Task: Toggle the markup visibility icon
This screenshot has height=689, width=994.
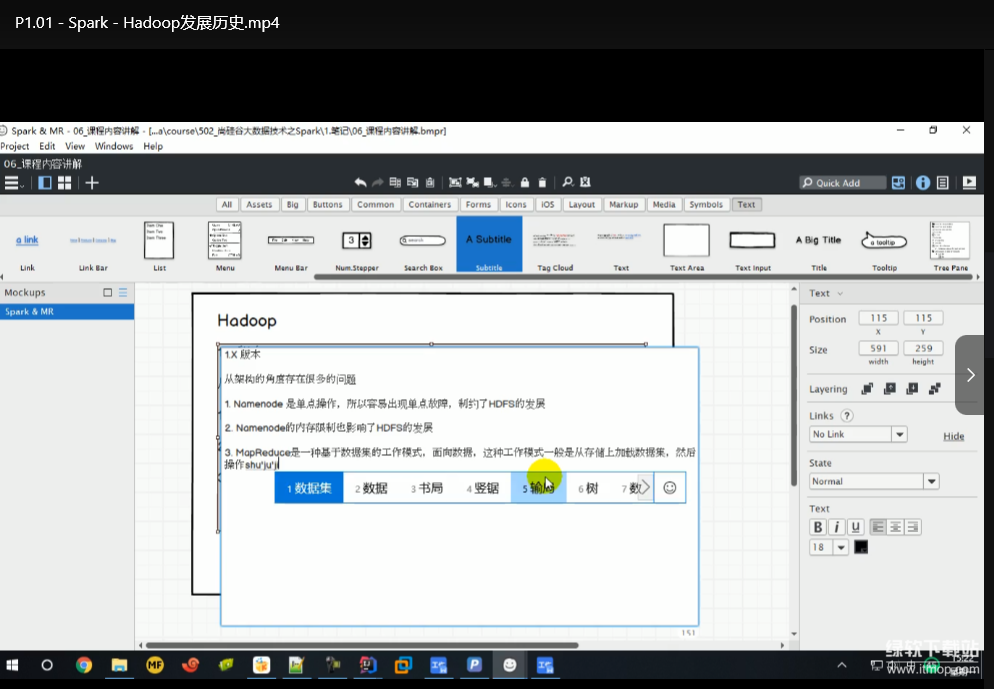Action: [585, 183]
